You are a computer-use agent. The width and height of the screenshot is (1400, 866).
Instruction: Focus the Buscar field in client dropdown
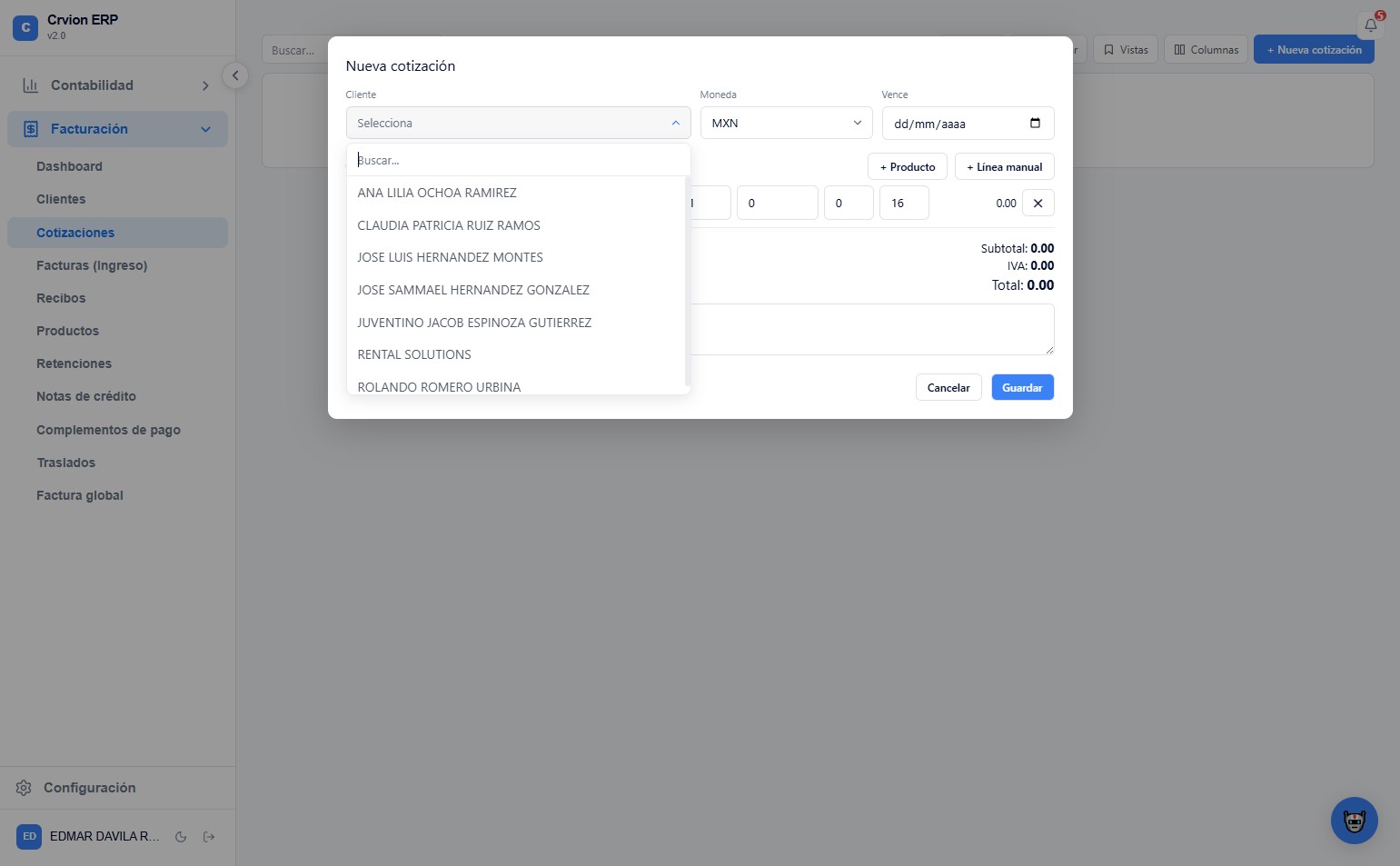tap(518, 160)
